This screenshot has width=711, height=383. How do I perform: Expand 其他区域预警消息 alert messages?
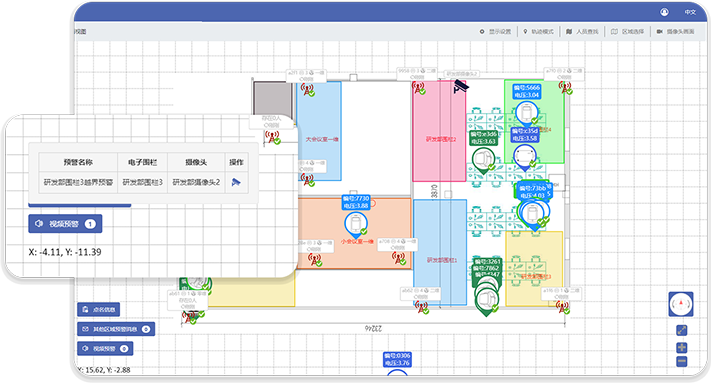coord(116,329)
